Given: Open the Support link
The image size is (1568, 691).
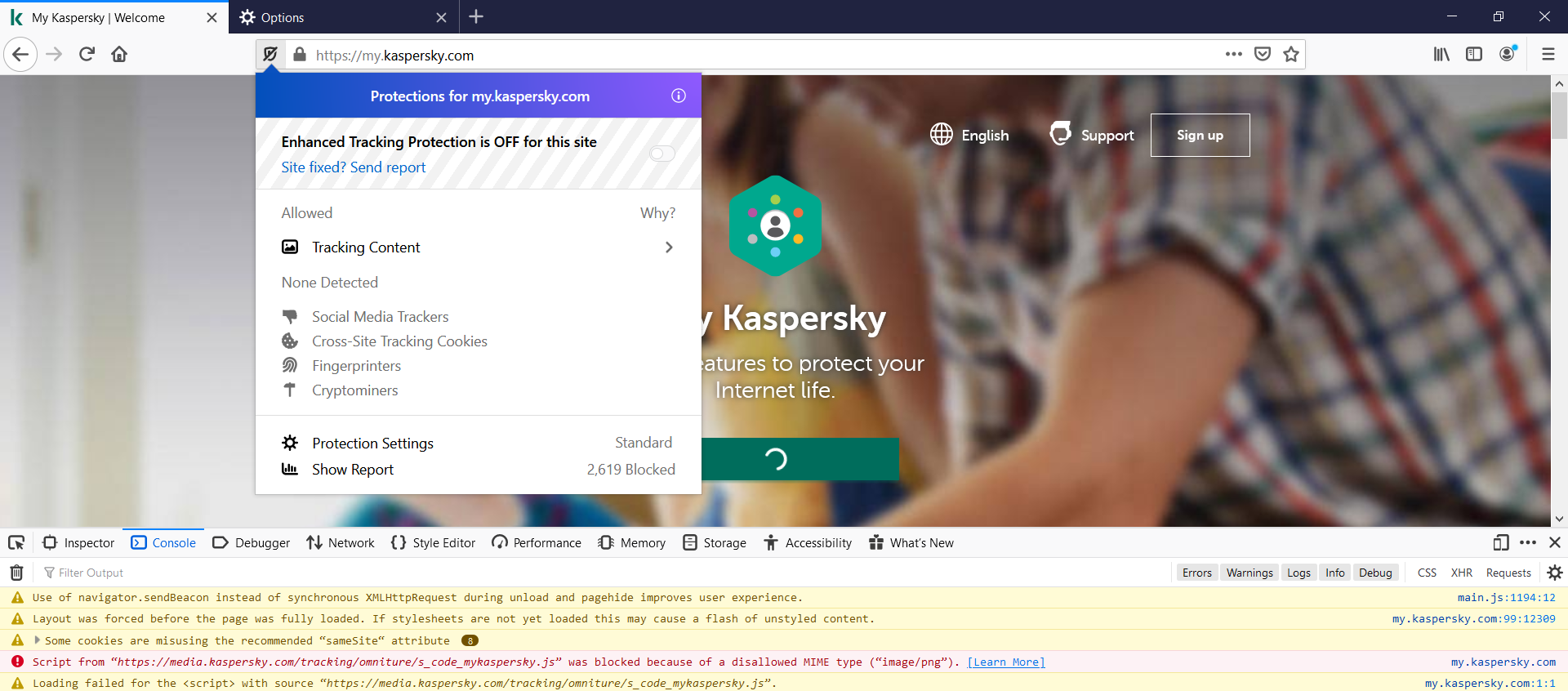Looking at the screenshot, I should tap(1092, 135).
